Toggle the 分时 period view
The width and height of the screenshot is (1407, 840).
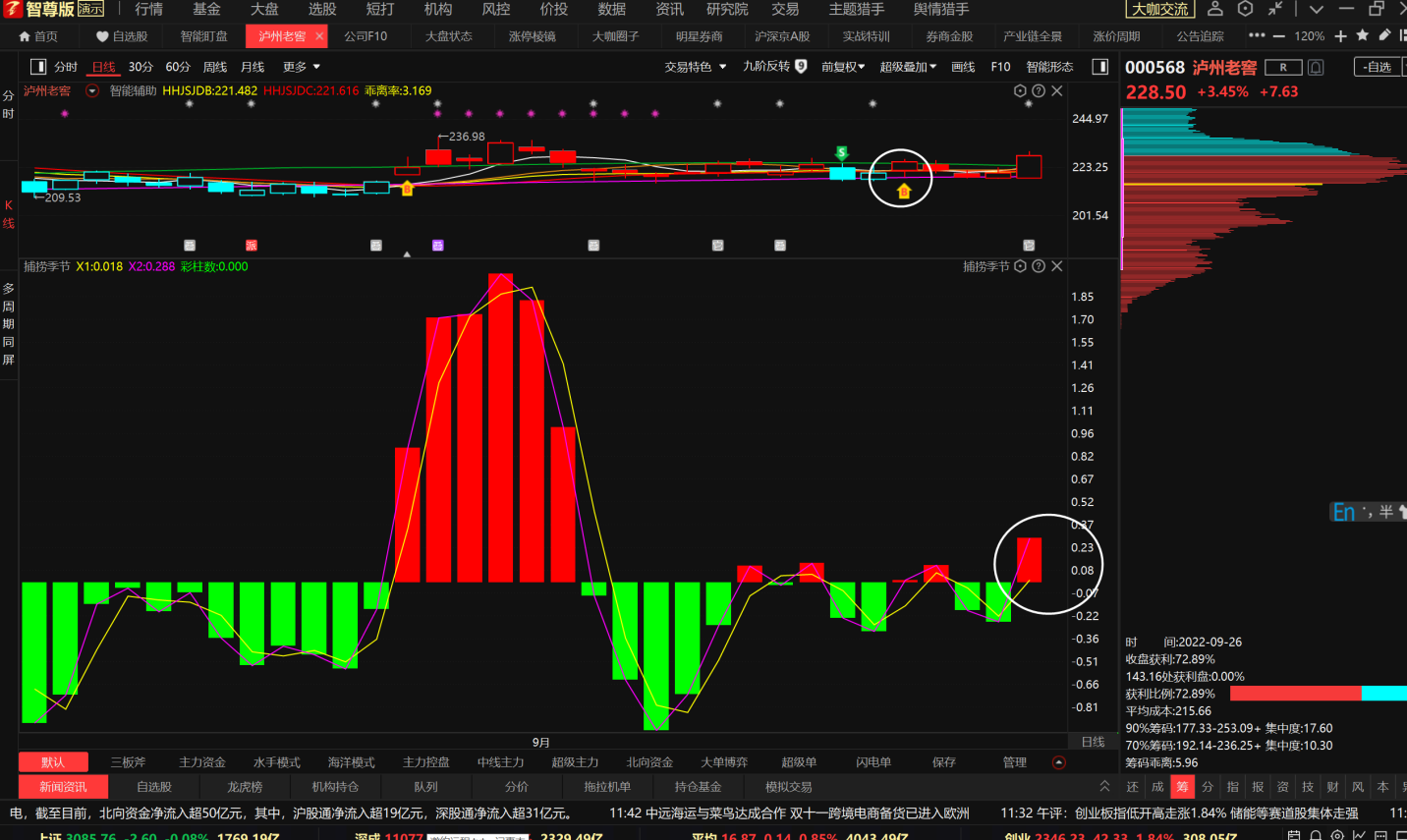(66, 67)
